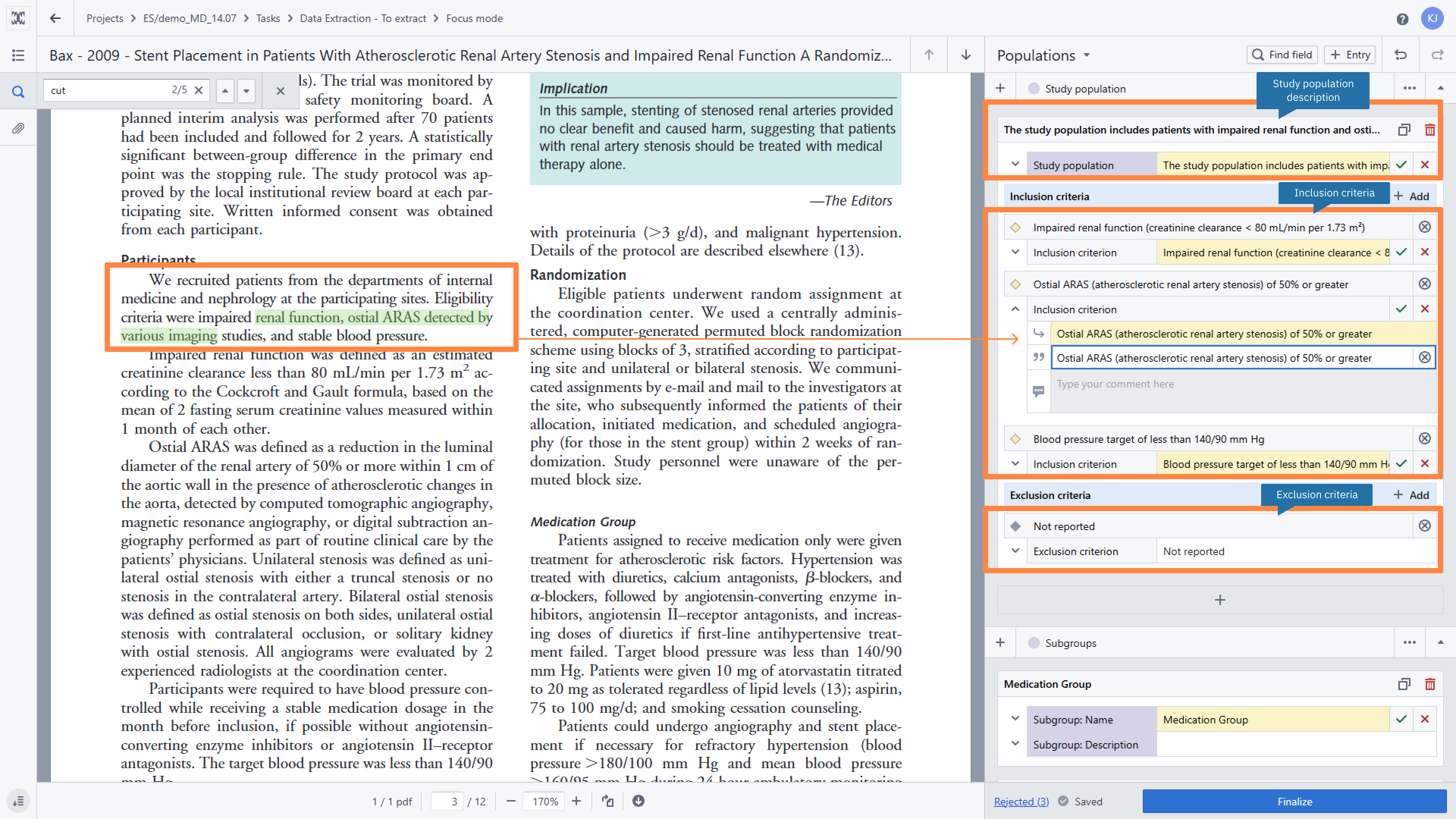Click the rotate page icon in PDF toolbar
1456x819 pixels.
(x=607, y=801)
